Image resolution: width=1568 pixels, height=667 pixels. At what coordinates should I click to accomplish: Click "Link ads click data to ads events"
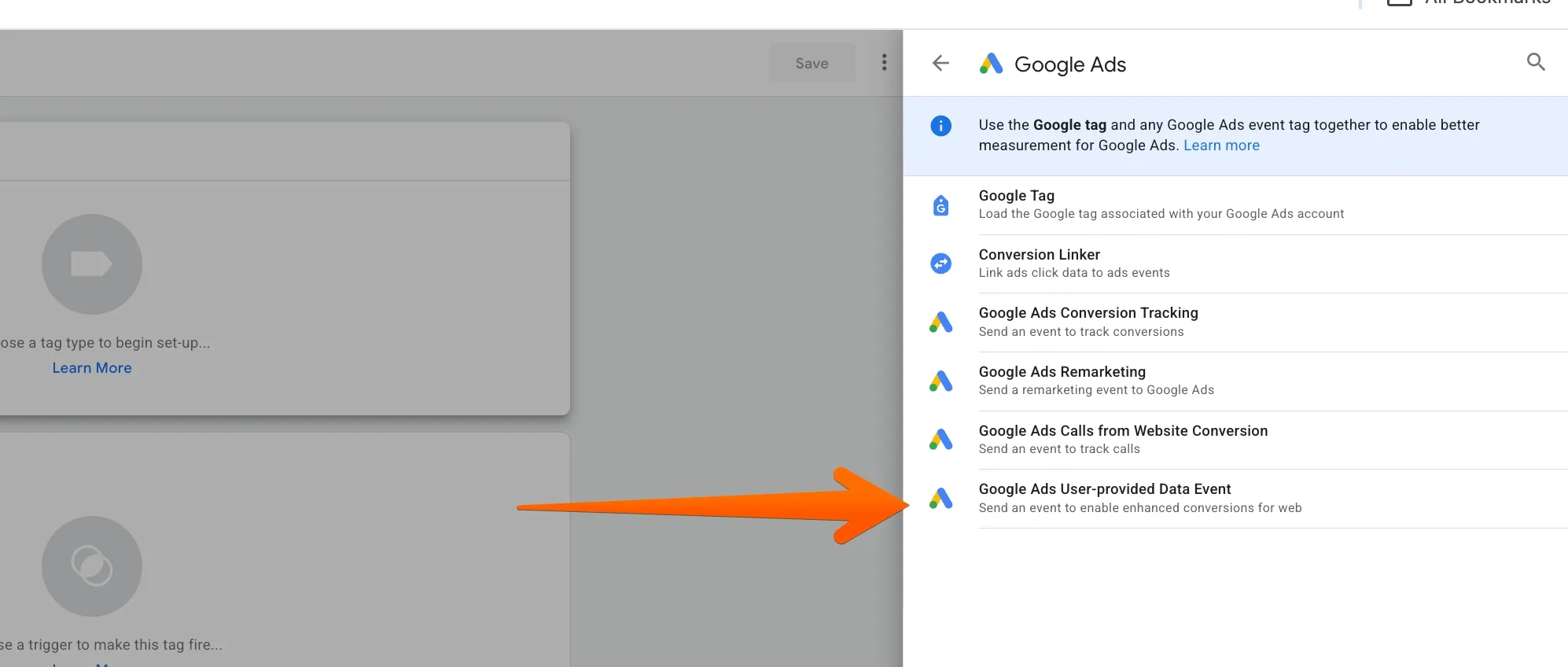(1074, 273)
